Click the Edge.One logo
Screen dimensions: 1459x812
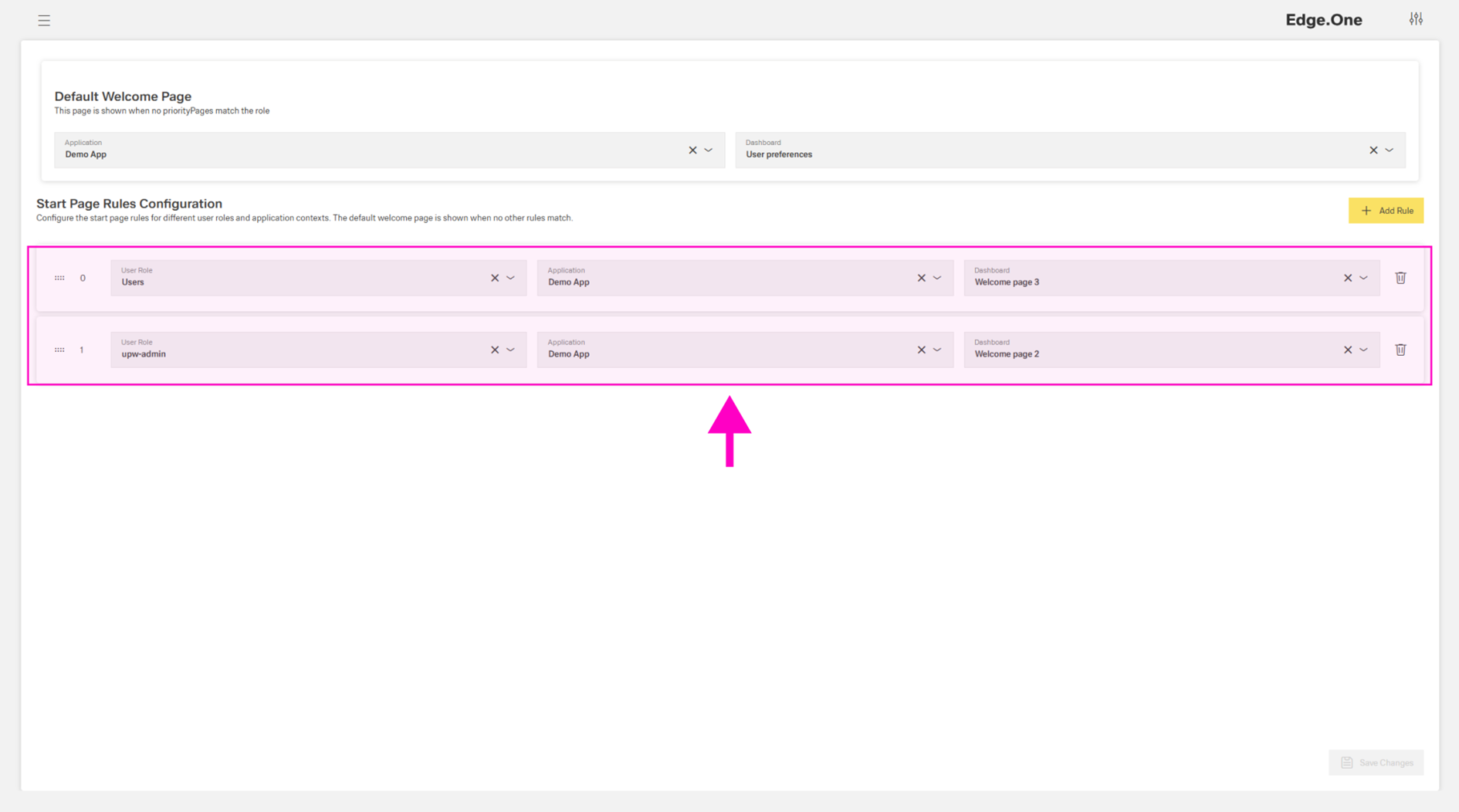coord(1323,20)
